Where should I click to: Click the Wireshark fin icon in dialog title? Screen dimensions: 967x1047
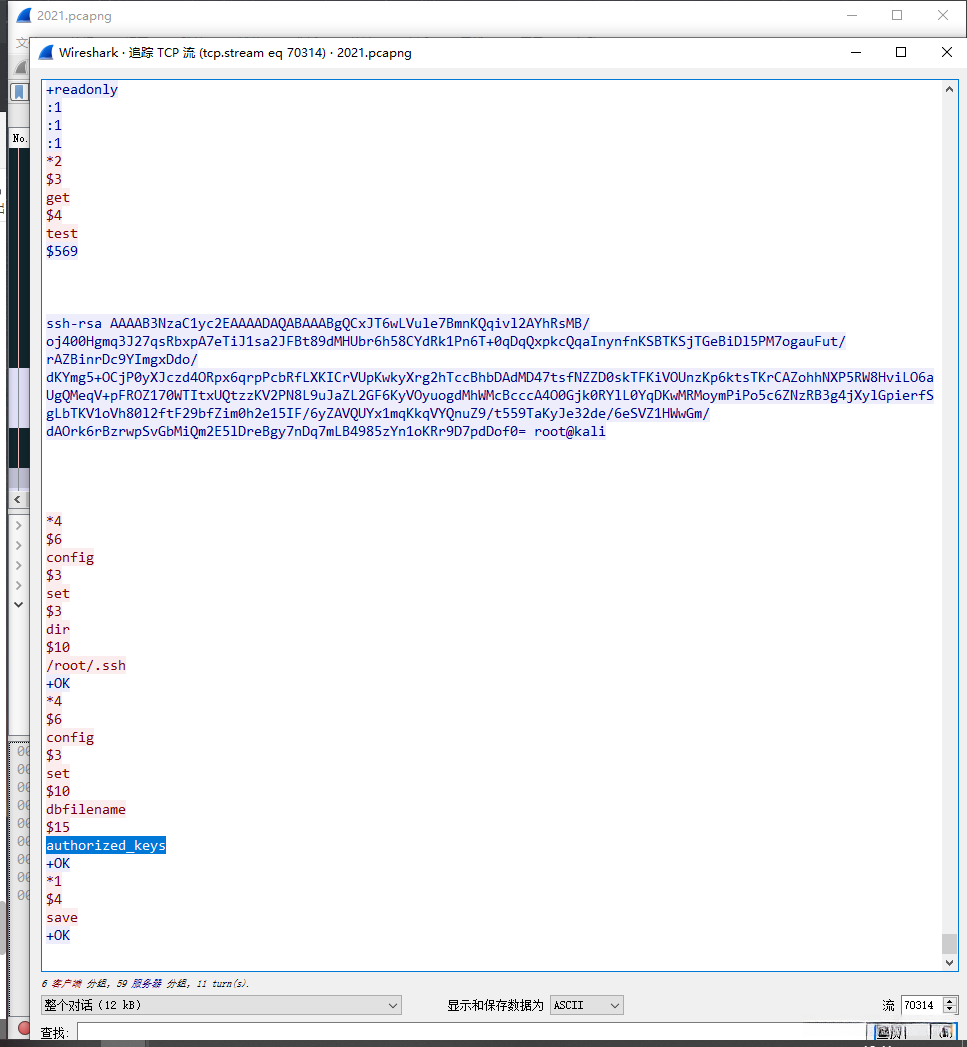pos(46,53)
